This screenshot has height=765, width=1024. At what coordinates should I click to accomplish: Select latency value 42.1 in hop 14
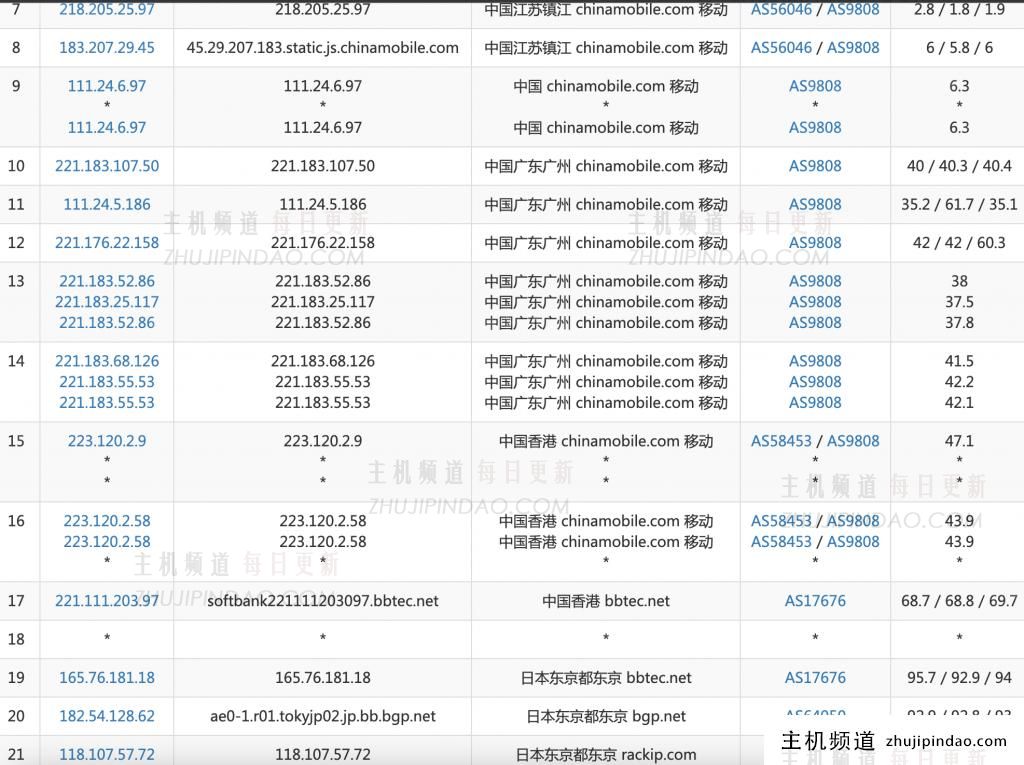point(959,403)
